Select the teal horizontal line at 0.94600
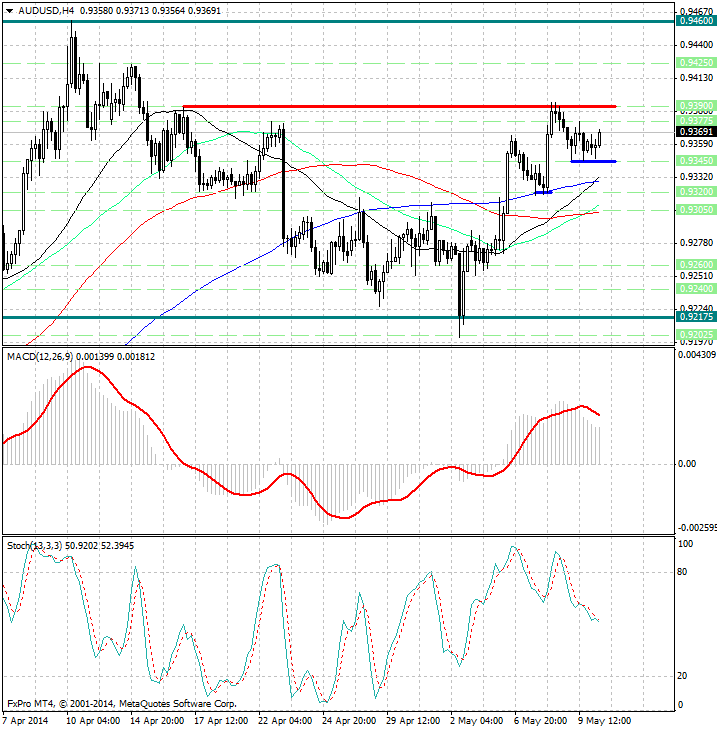This screenshot has width=717, height=729. (x=300, y=20)
